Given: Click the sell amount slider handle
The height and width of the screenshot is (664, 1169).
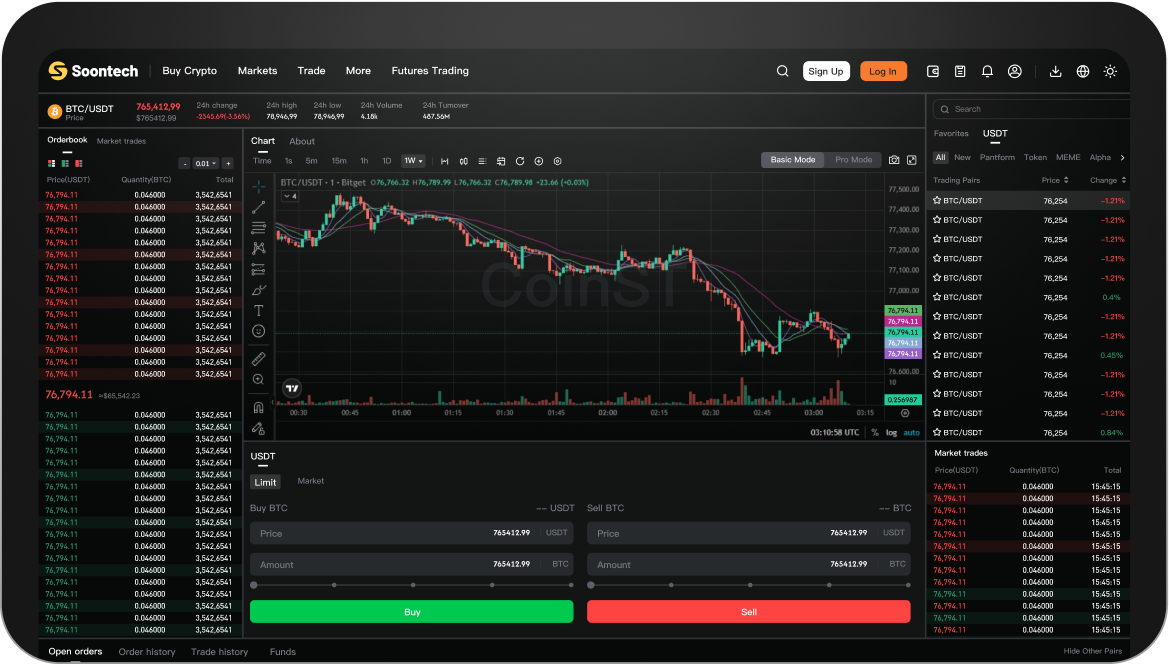Looking at the screenshot, I should 591,585.
